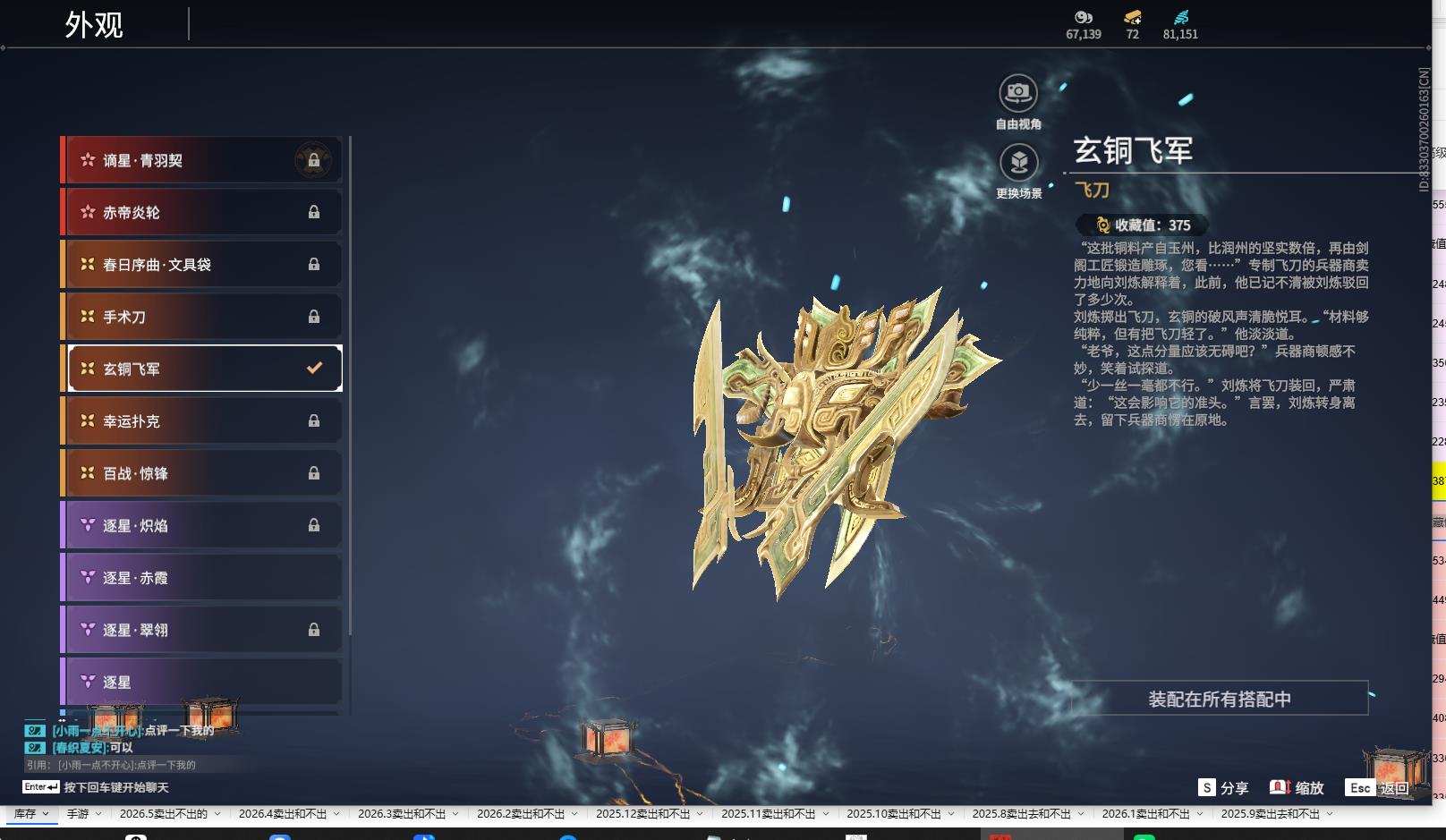
Task: Open the free camera view (自由视角) icon
Action: tap(1018, 93)
